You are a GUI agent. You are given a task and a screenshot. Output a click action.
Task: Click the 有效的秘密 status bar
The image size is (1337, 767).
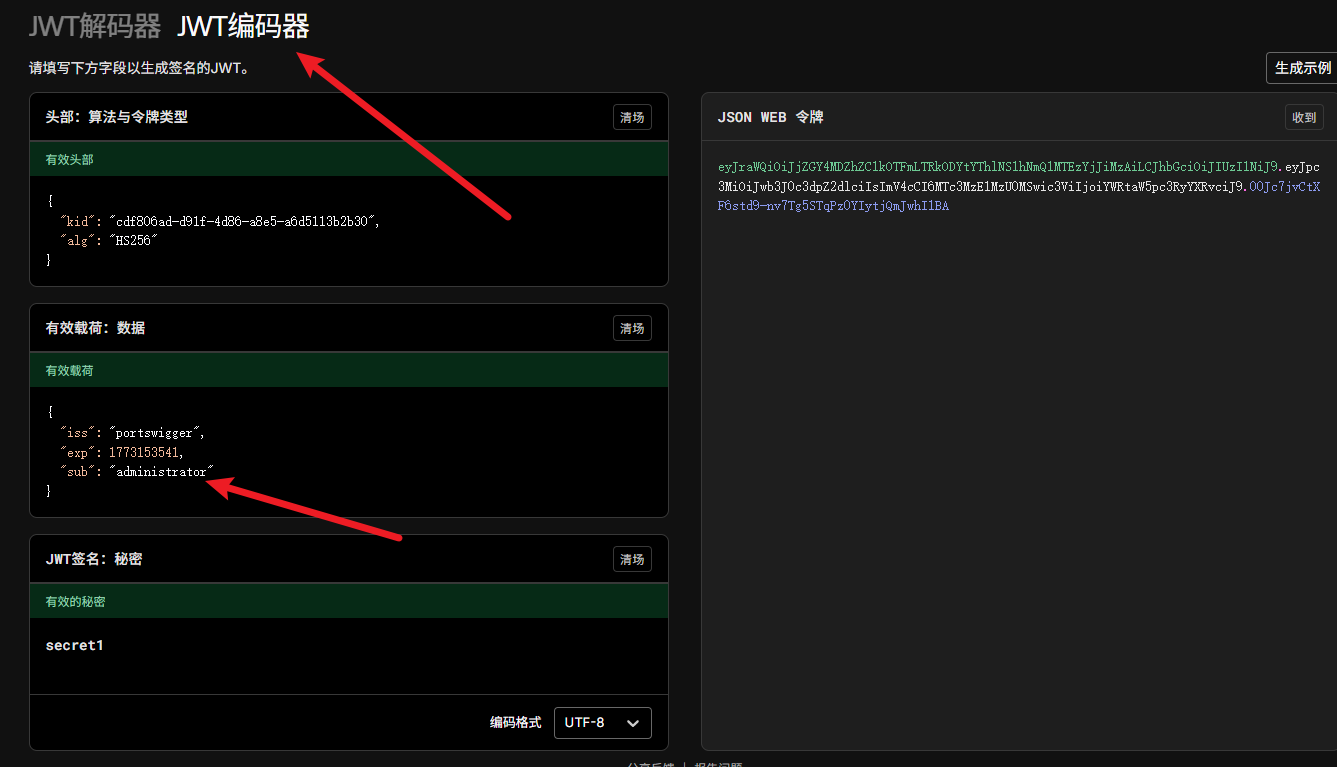click(x=348, y=602)
